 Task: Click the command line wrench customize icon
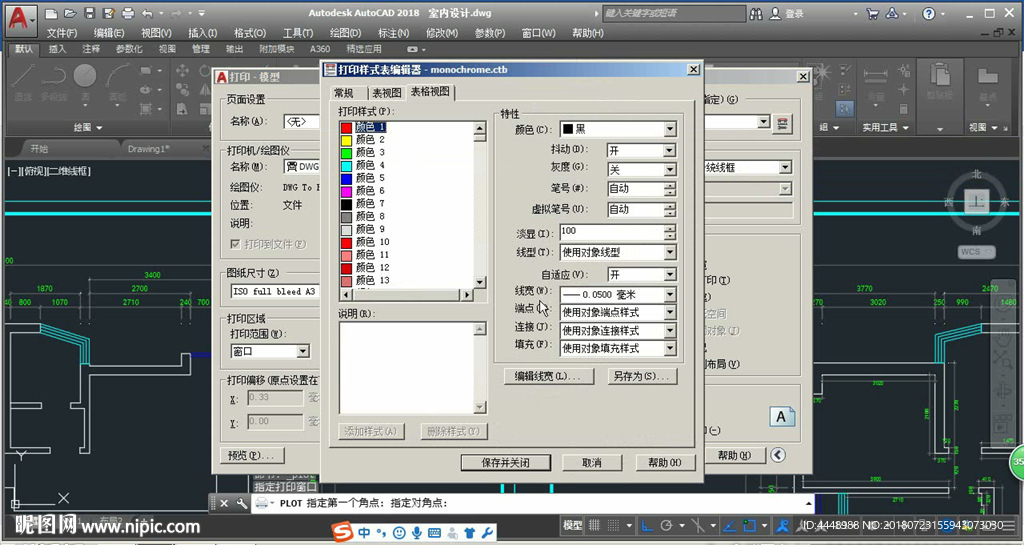[x=242, y=503]
